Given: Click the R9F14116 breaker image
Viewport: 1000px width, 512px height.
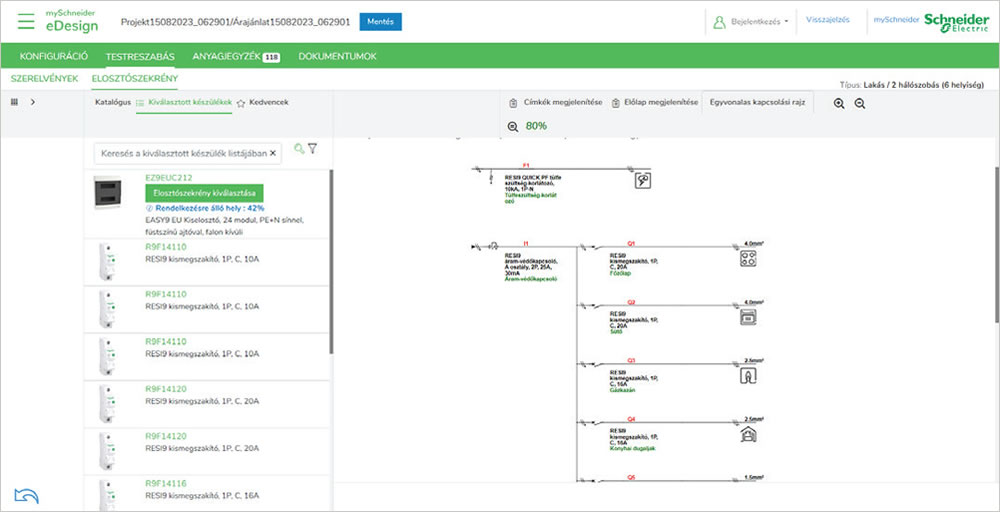Looking at the screenshot, I should 107,493.
